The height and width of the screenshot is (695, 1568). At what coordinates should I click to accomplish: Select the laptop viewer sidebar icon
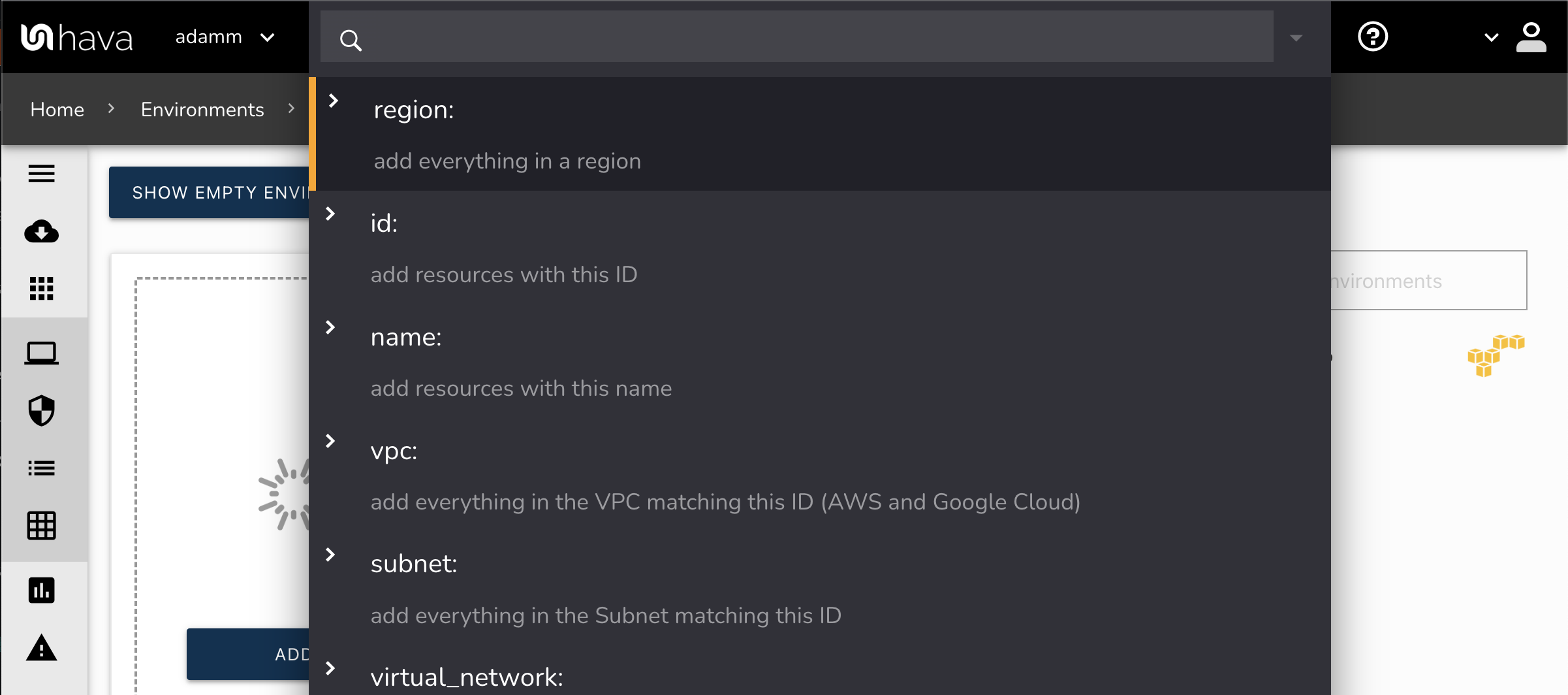[x=42, y=353]
